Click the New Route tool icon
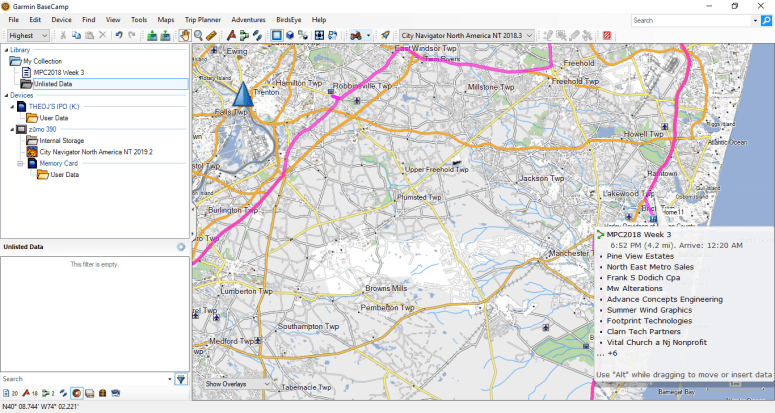Viewport: 775px width, 413px height. (244, 35)
